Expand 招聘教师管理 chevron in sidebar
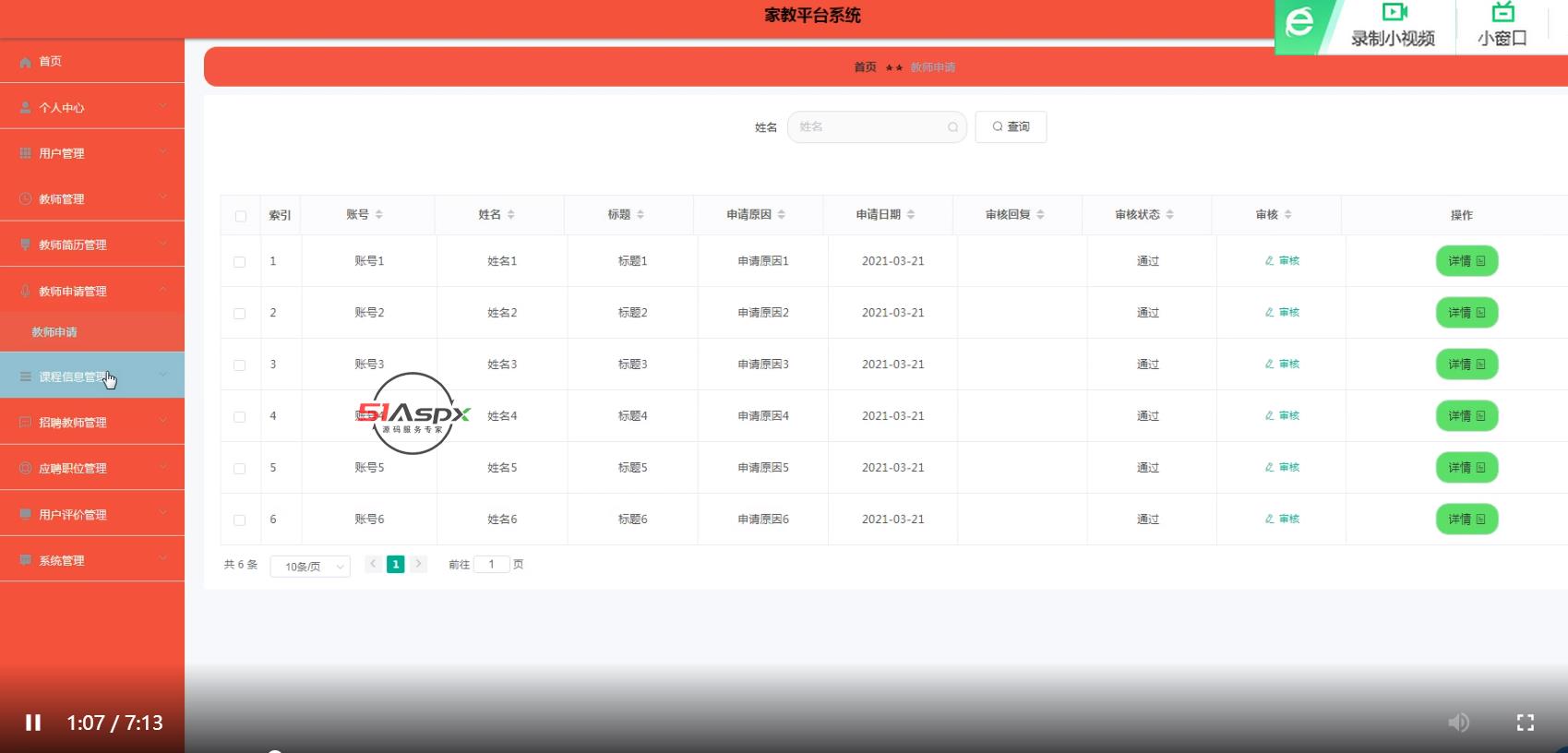This screenshot has height=753, width=1568. click(162, 421)
